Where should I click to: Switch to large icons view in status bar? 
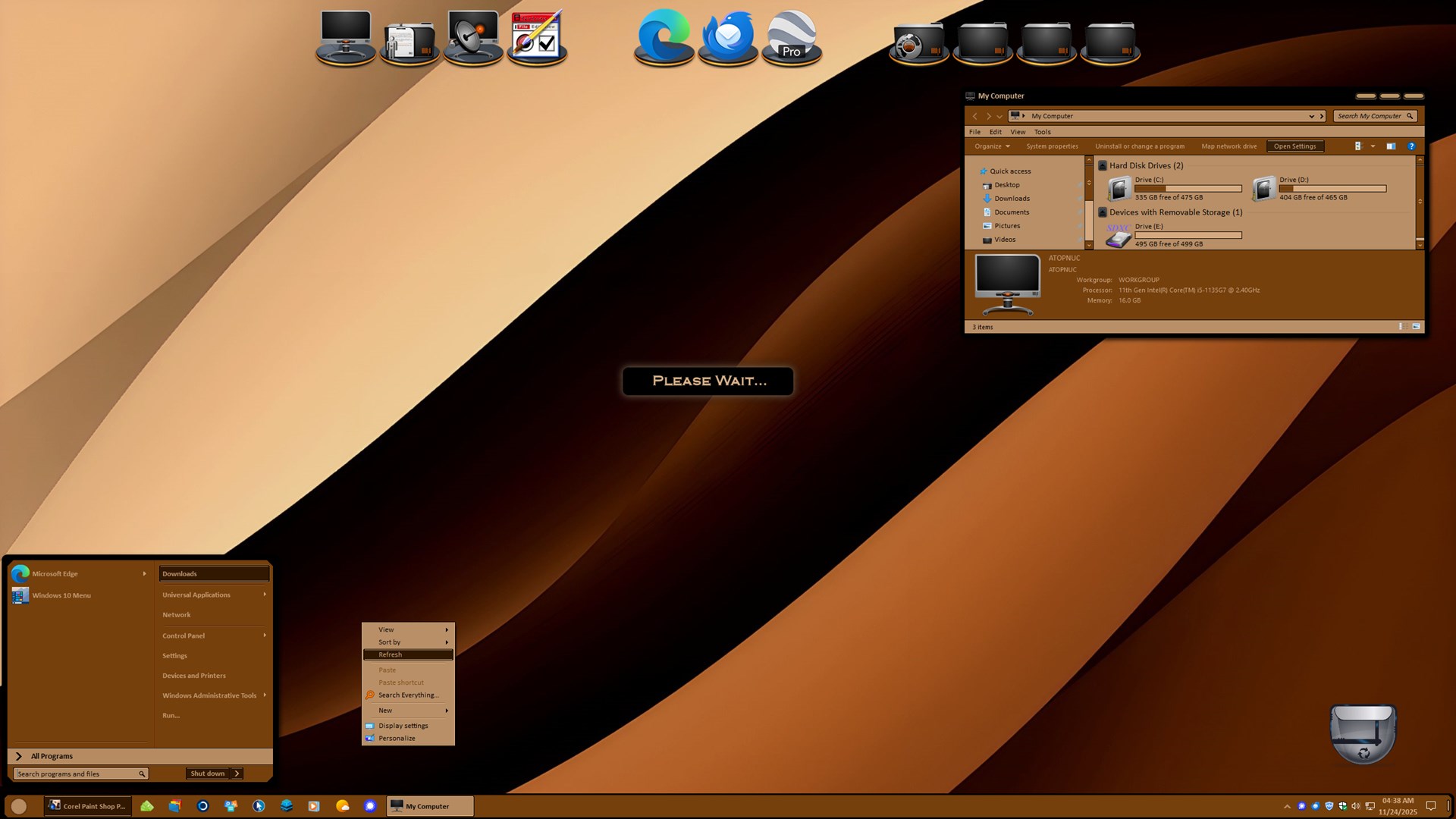tap(1416, 327)
